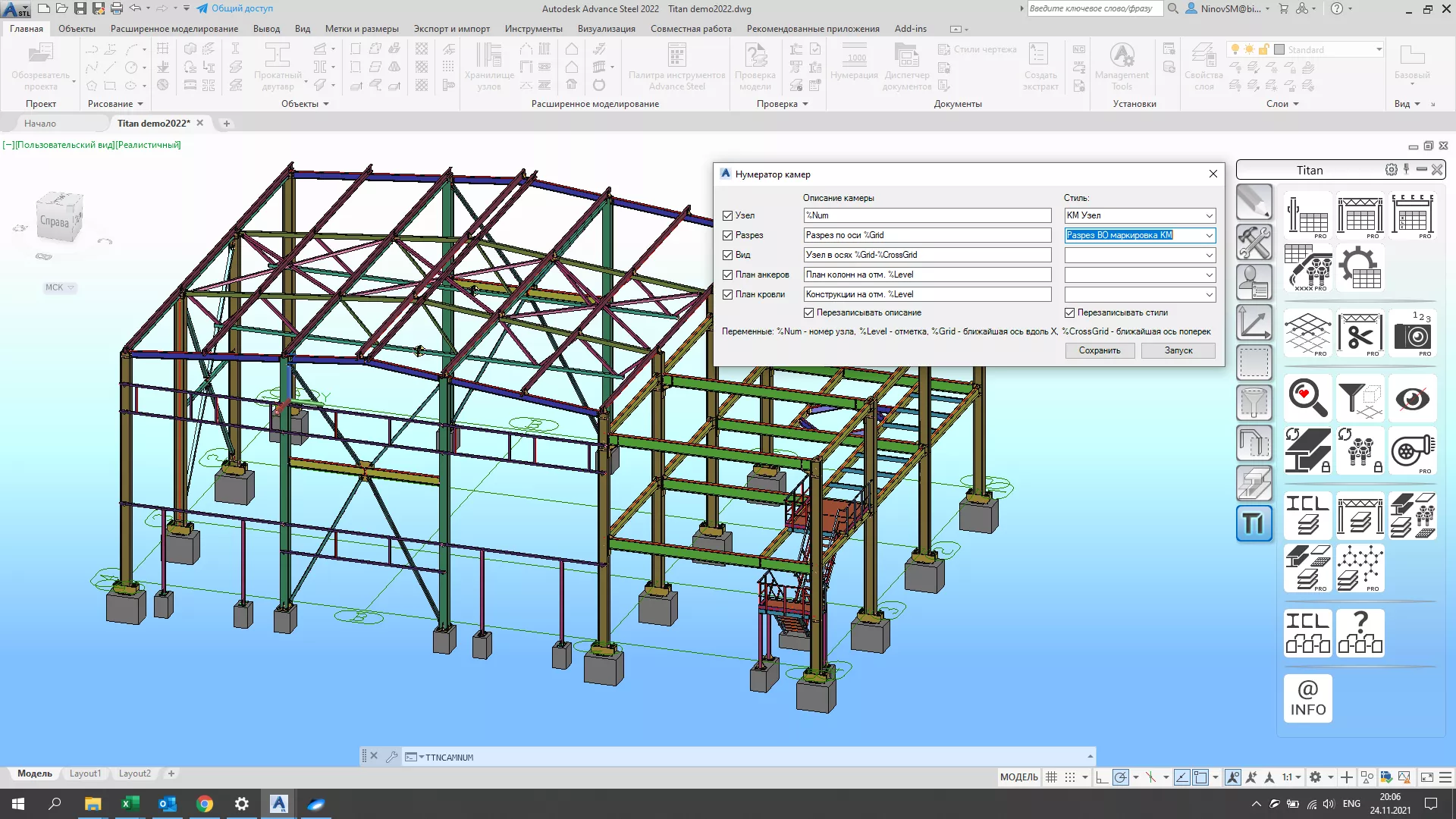Open the @ INFO icon in the Titan palette
1456x819 pixels.
tap(1308, 698)
